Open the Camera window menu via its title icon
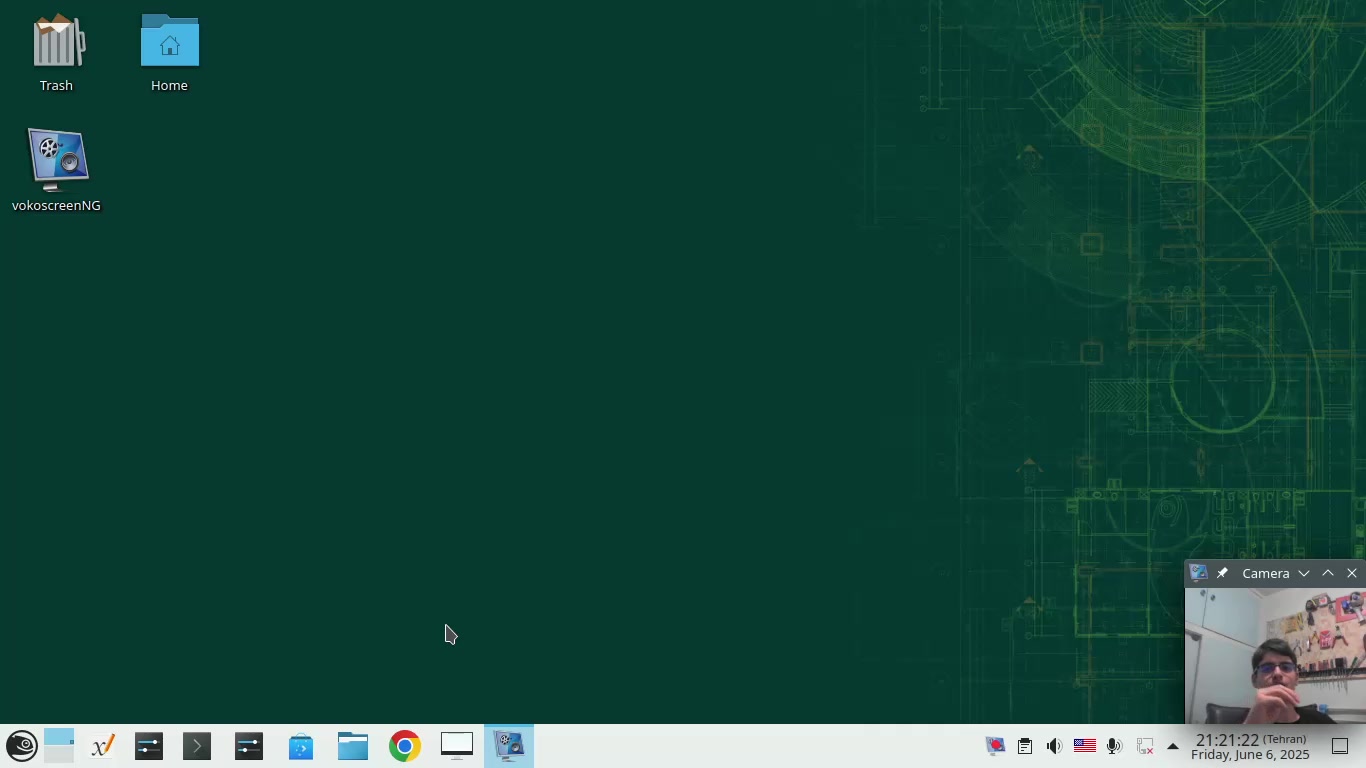This screenshot has width=1366, height=768. (x=1198, y=573)
